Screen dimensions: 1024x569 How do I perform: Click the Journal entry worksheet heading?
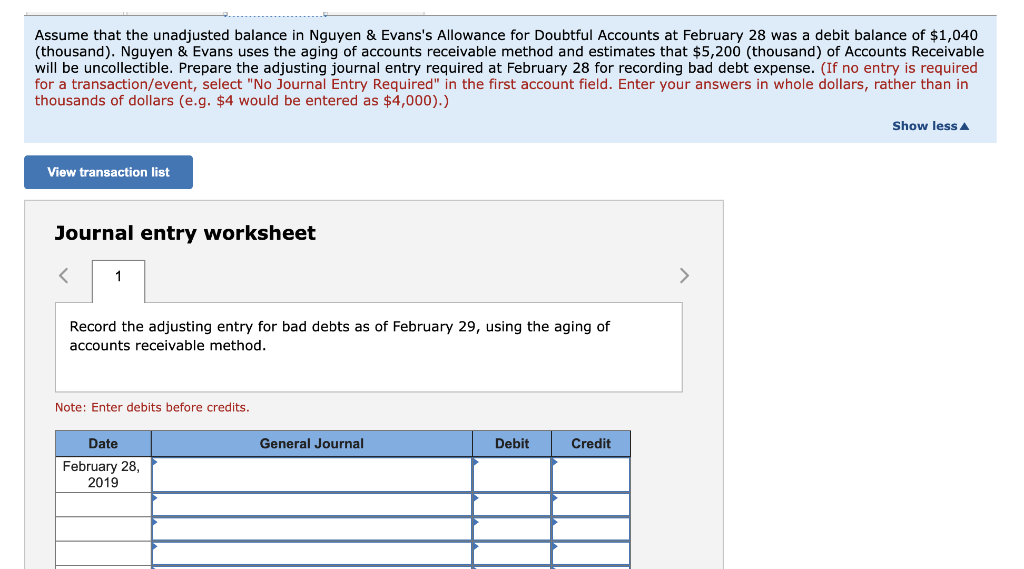185,233
